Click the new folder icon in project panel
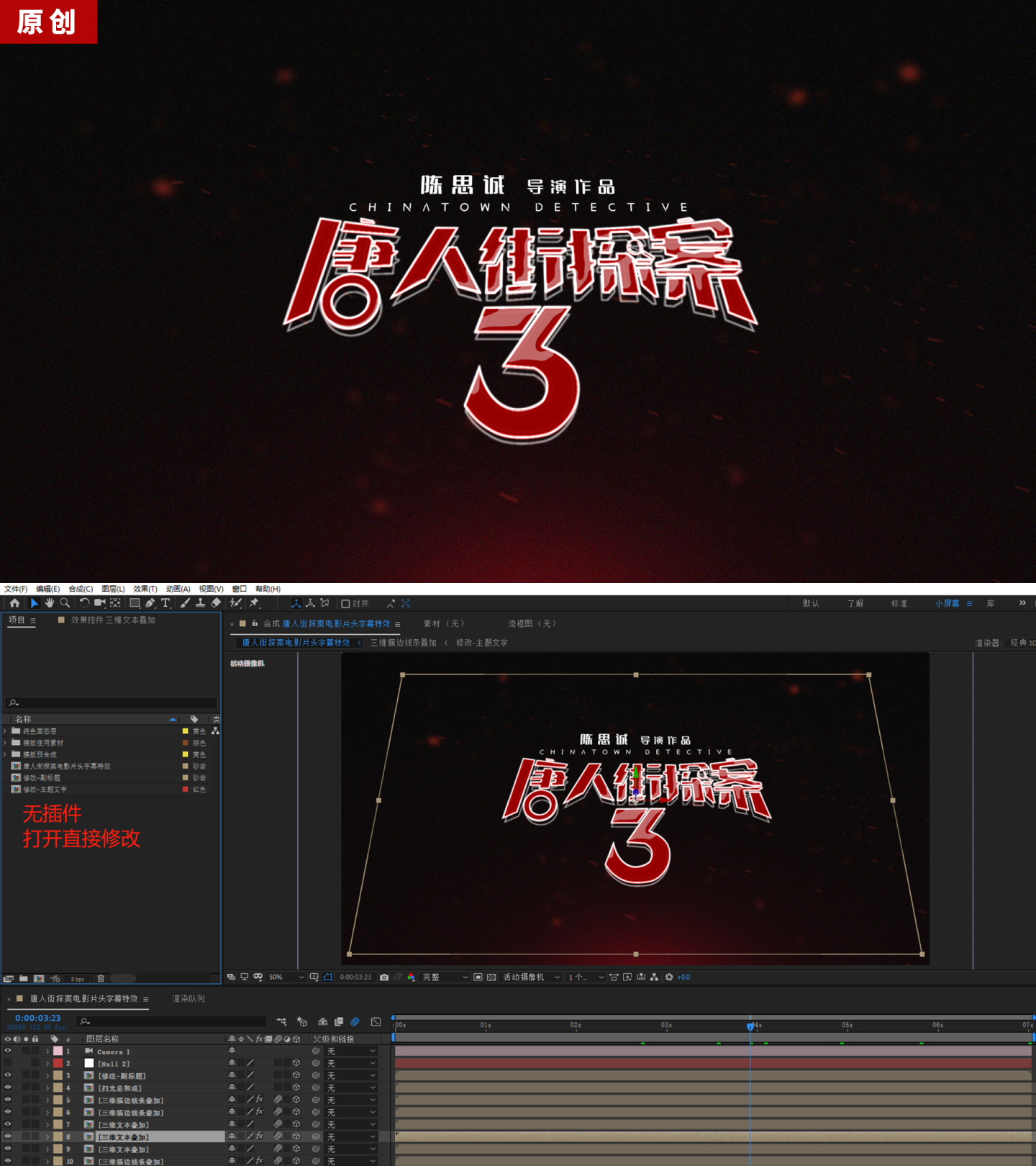 click(24, 978)
